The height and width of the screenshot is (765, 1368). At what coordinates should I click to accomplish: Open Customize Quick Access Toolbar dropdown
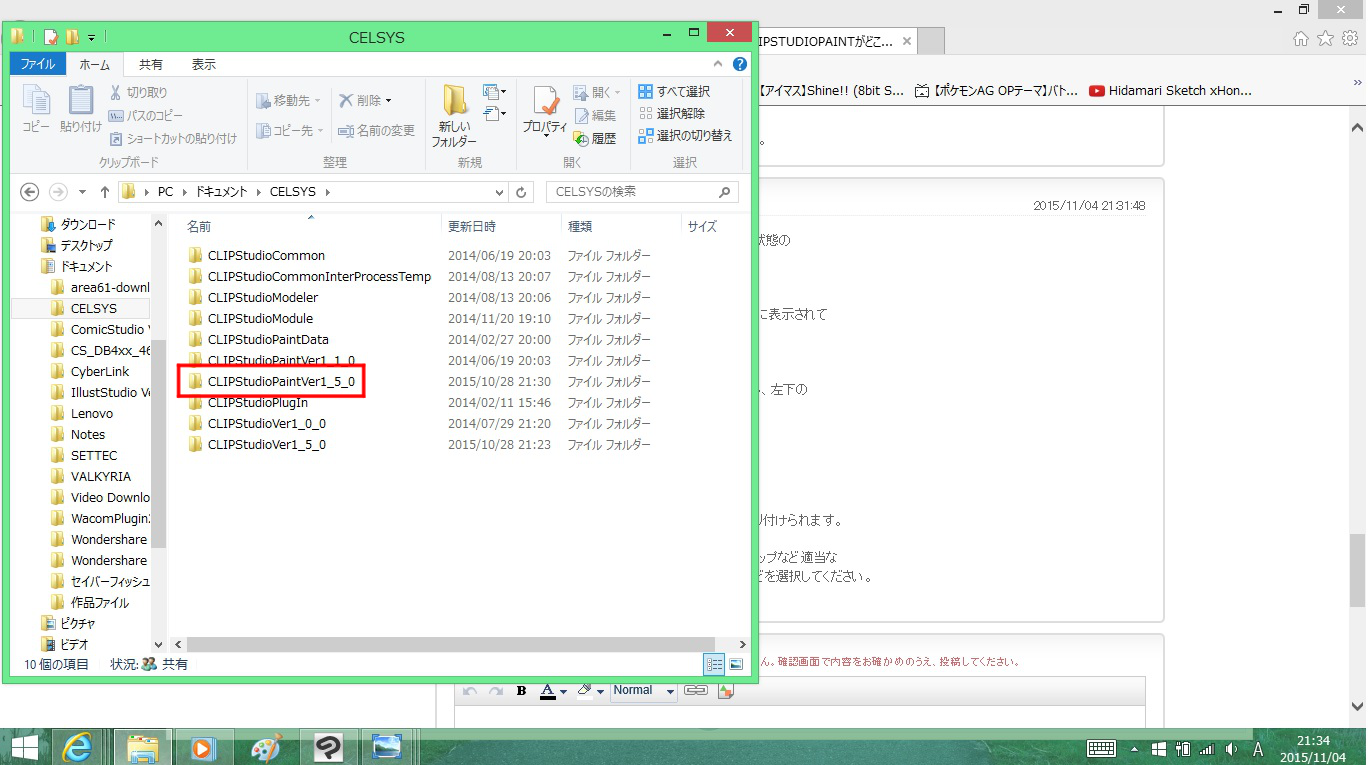(91, 38)
